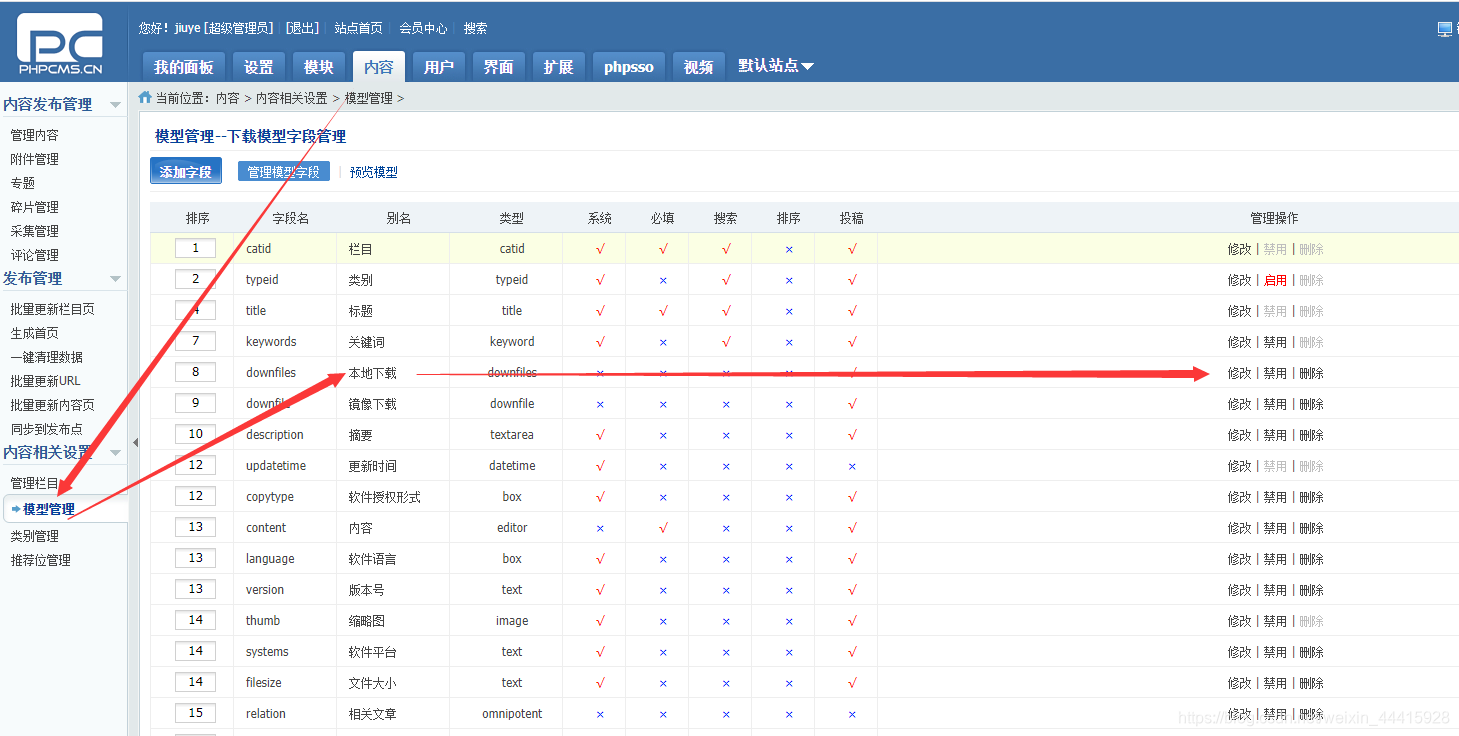Open 生成首页 in sidebar
The height and width of the screenshot is (736, 1459).
35,333
